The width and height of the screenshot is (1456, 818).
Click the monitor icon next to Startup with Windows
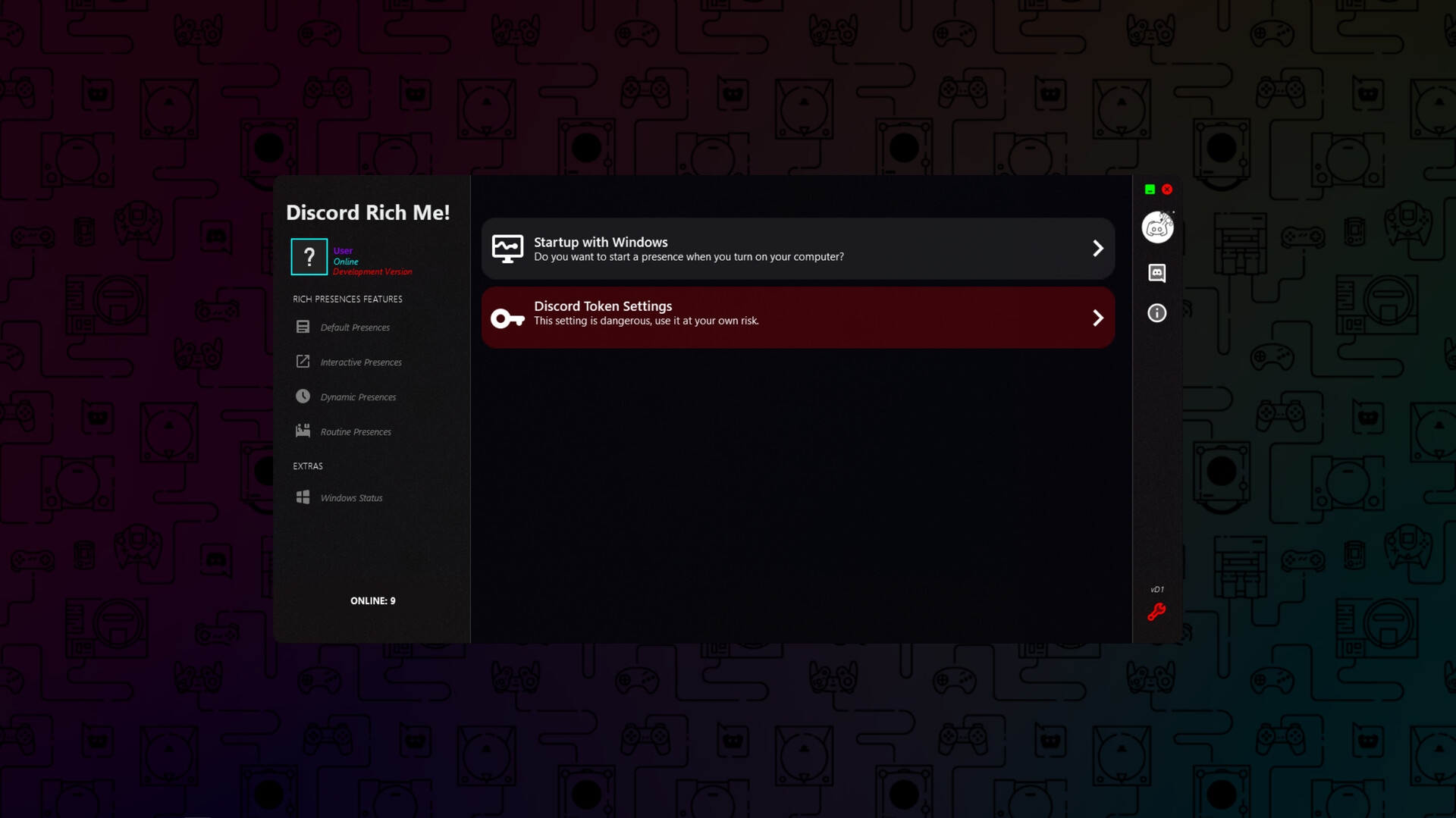[x=508, y=248]
